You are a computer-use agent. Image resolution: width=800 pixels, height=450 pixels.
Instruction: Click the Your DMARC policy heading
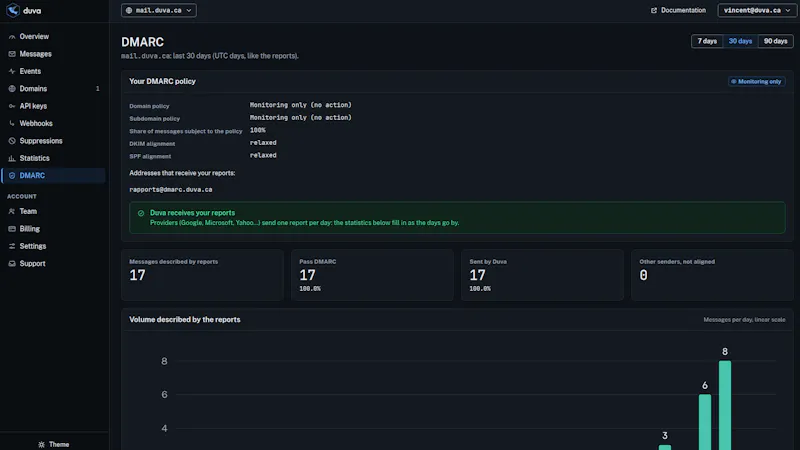[162, 81]
